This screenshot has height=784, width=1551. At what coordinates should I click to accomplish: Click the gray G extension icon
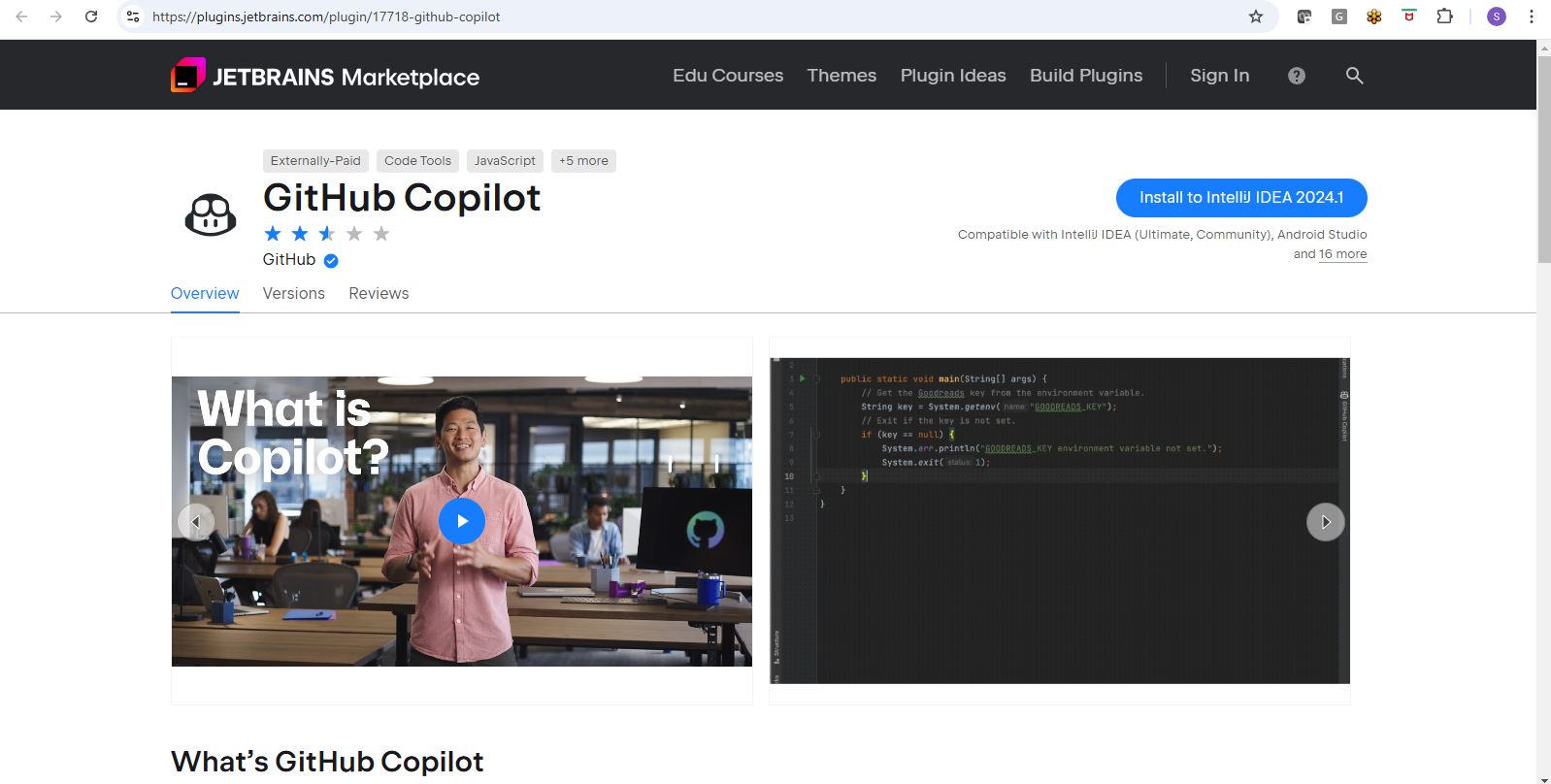[x=1339, y=16]
